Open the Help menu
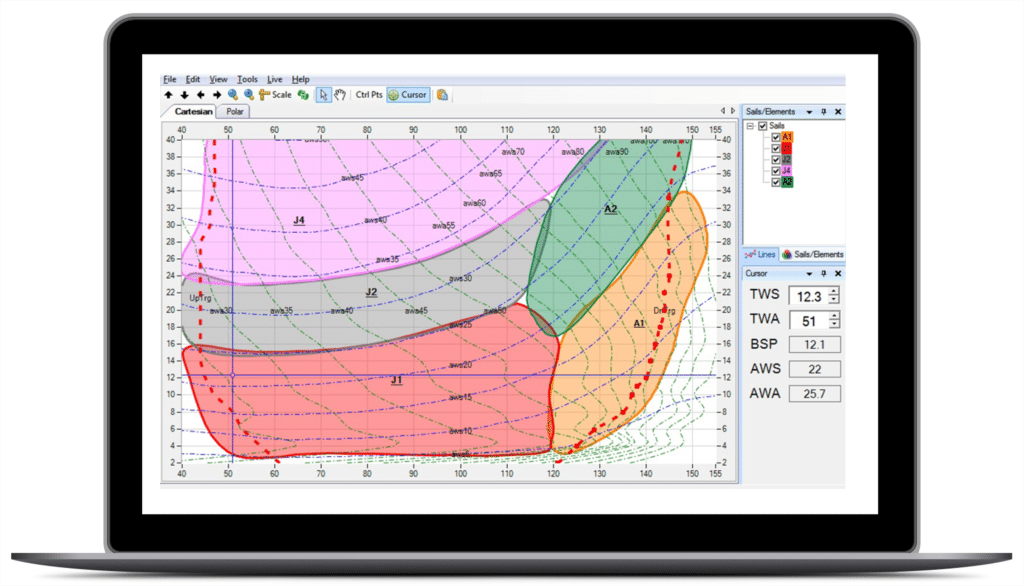 click(x=300, y=79)
